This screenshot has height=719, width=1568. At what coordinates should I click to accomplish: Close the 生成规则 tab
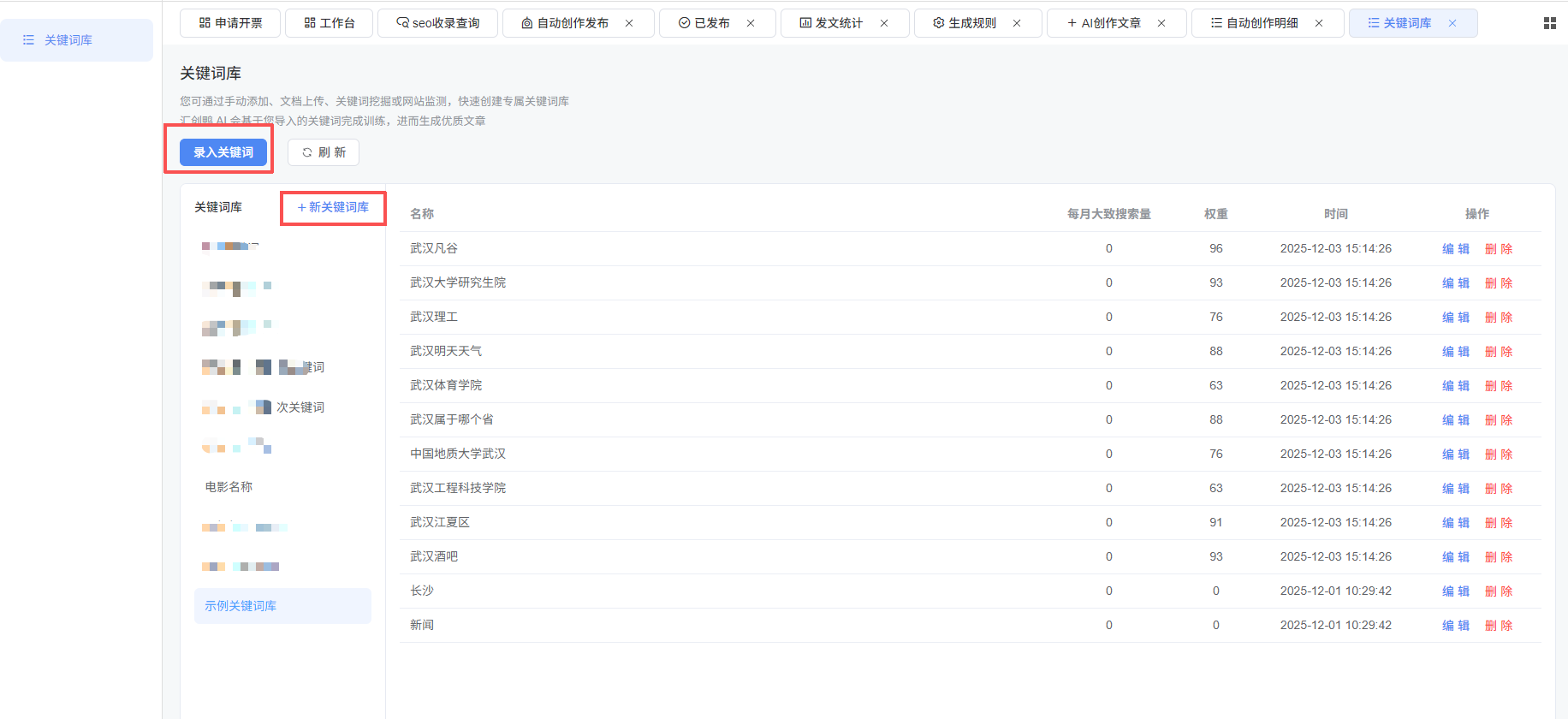1017,23
